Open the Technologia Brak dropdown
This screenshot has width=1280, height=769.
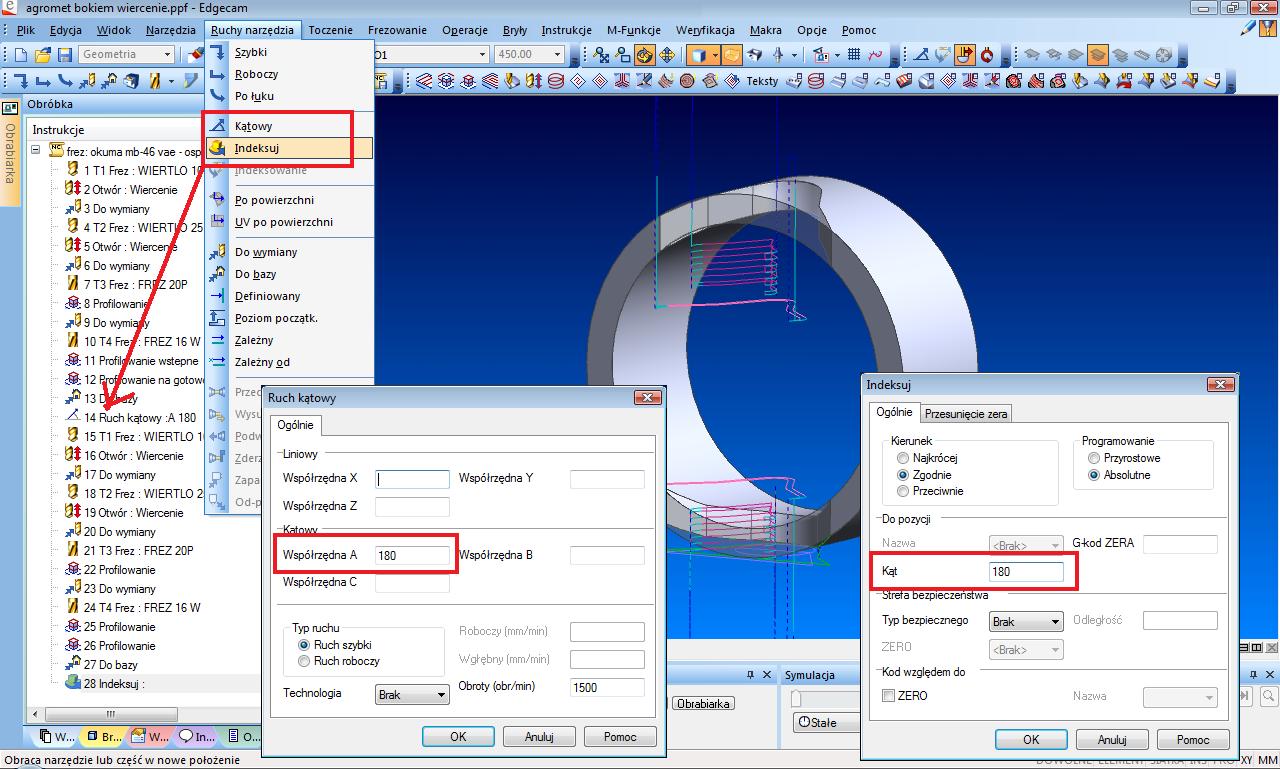tap(412, 694)
